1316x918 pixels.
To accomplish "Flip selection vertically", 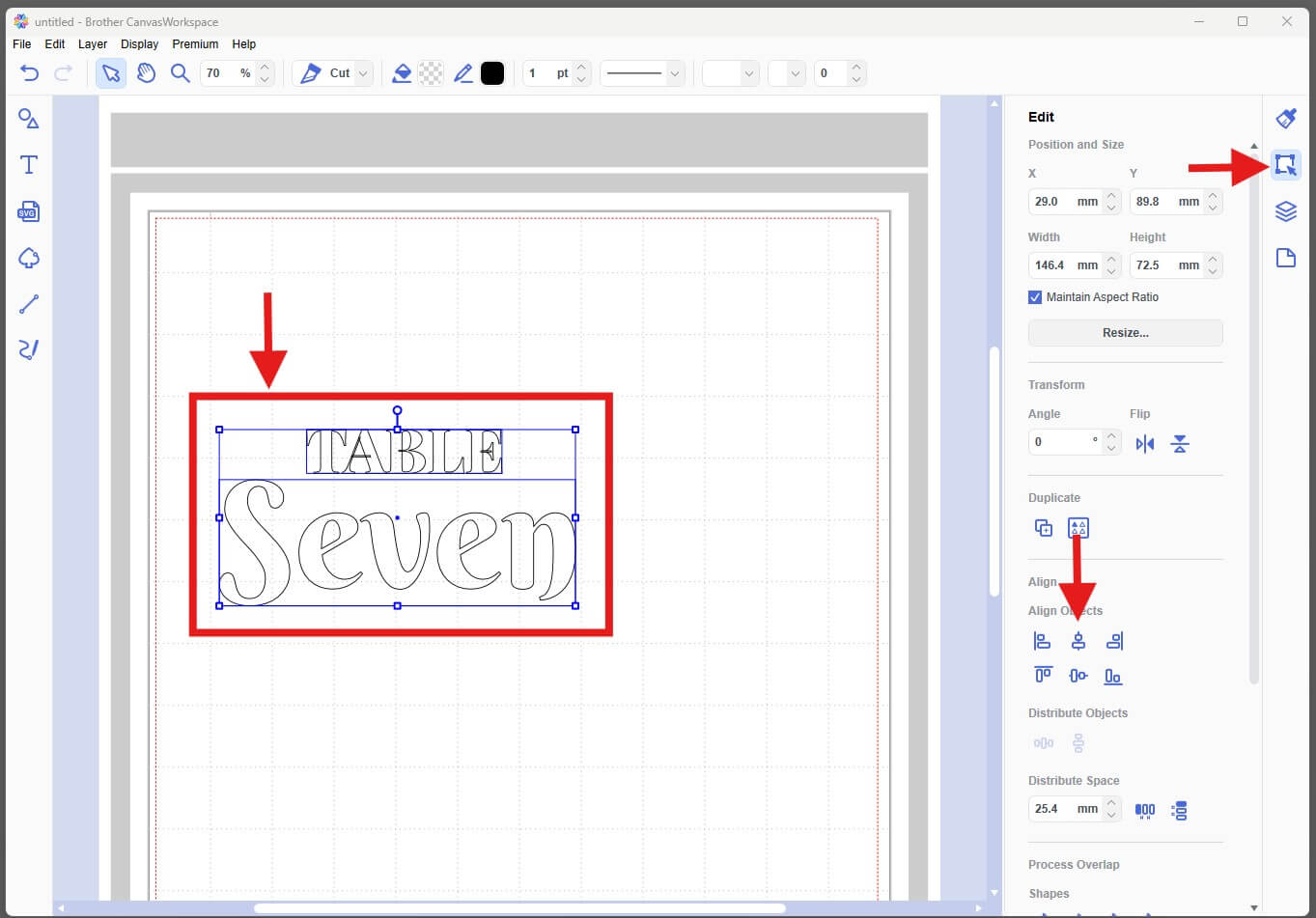I will click(x=1180, y=444).
